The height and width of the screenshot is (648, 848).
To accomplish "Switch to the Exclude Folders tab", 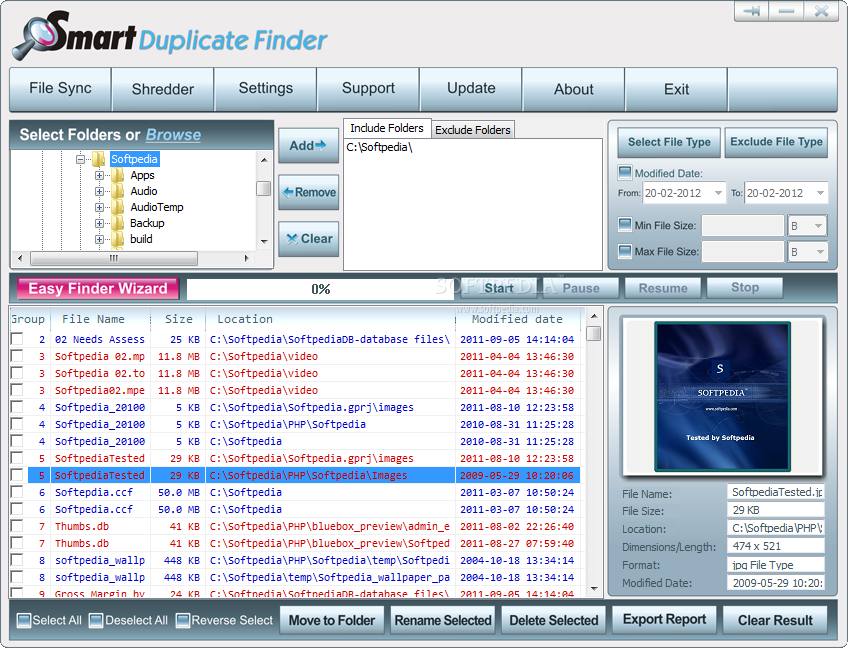I will [473, 130].
